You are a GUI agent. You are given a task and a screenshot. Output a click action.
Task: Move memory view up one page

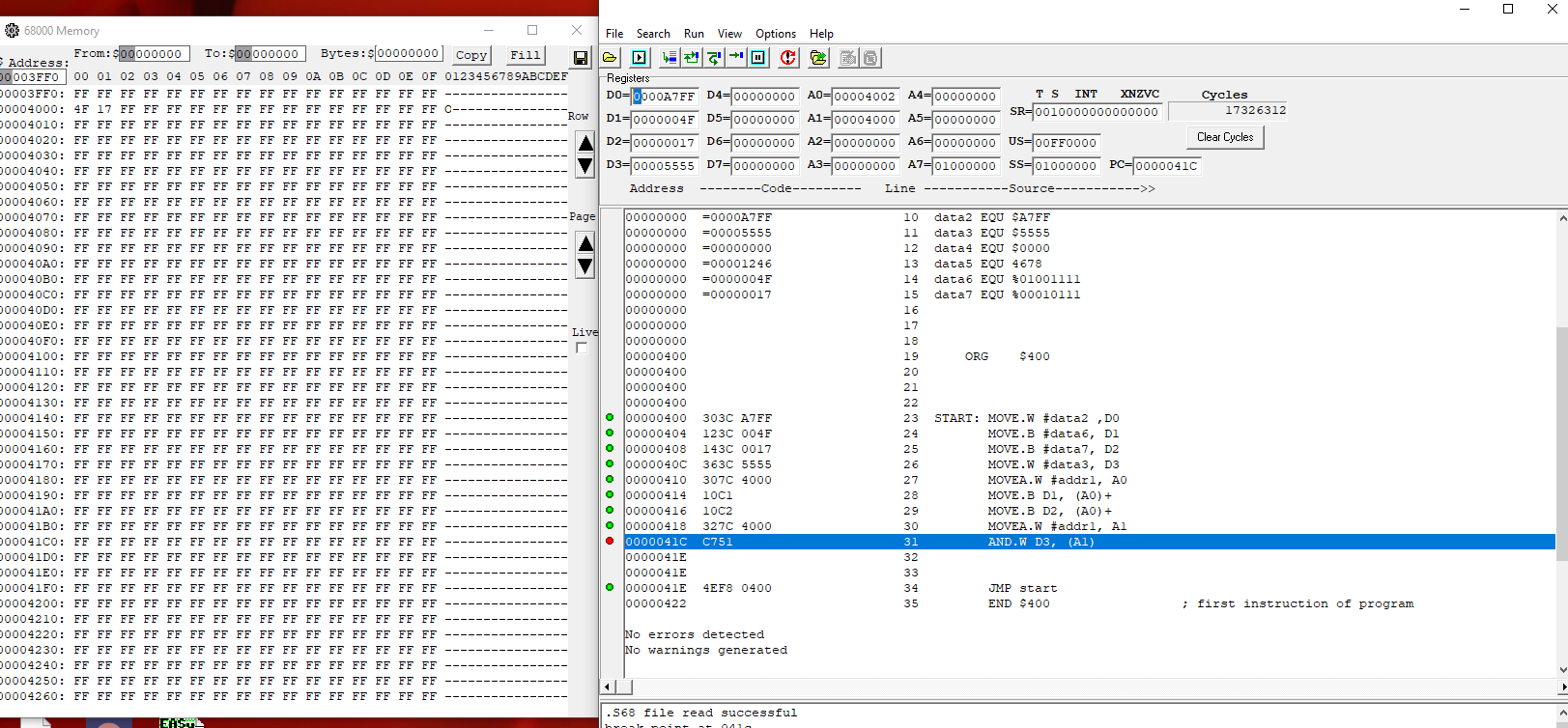click(x=584, y=243)
